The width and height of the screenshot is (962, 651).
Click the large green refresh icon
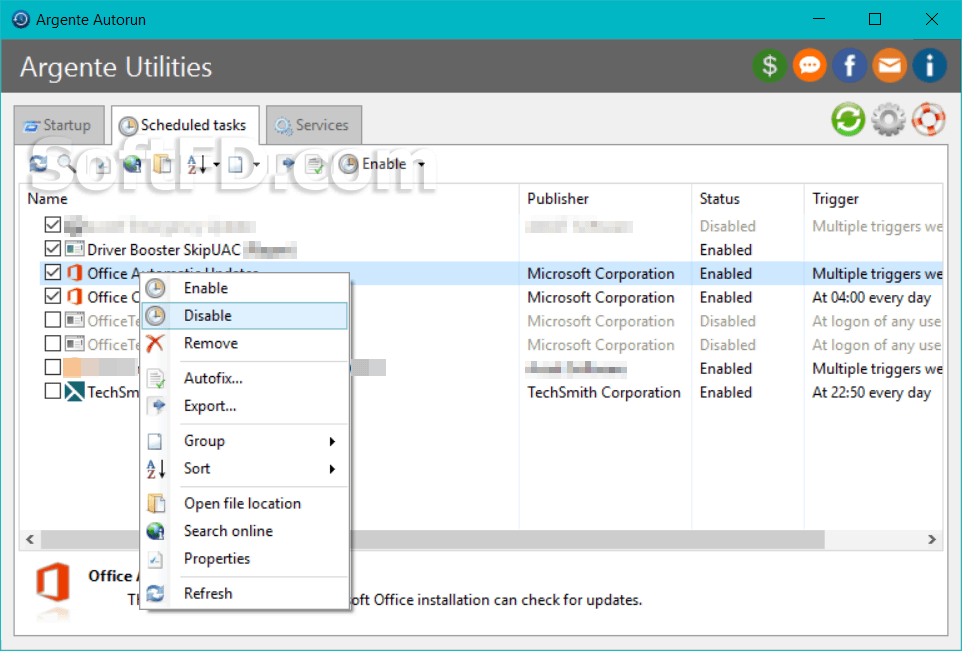(848, 119)
